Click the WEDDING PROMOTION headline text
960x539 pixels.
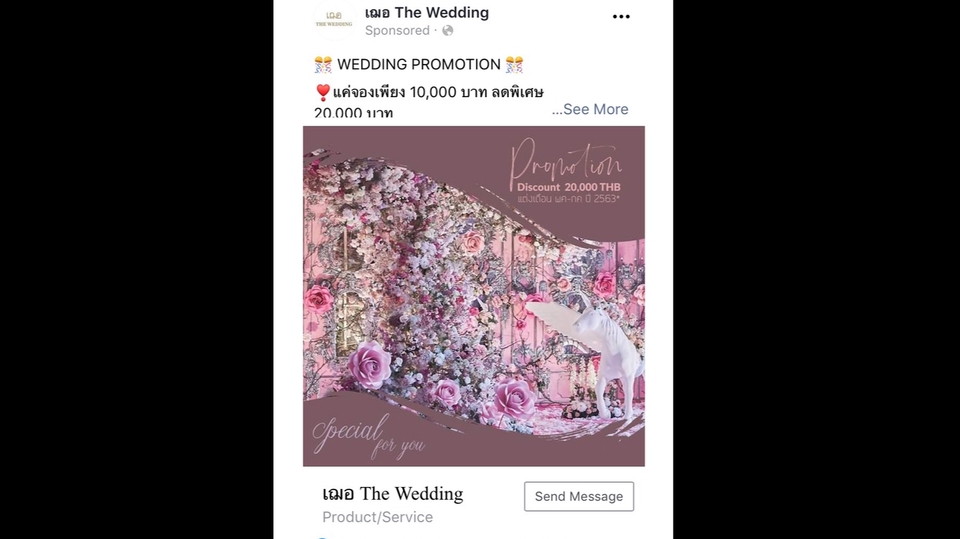click(419, 64)
